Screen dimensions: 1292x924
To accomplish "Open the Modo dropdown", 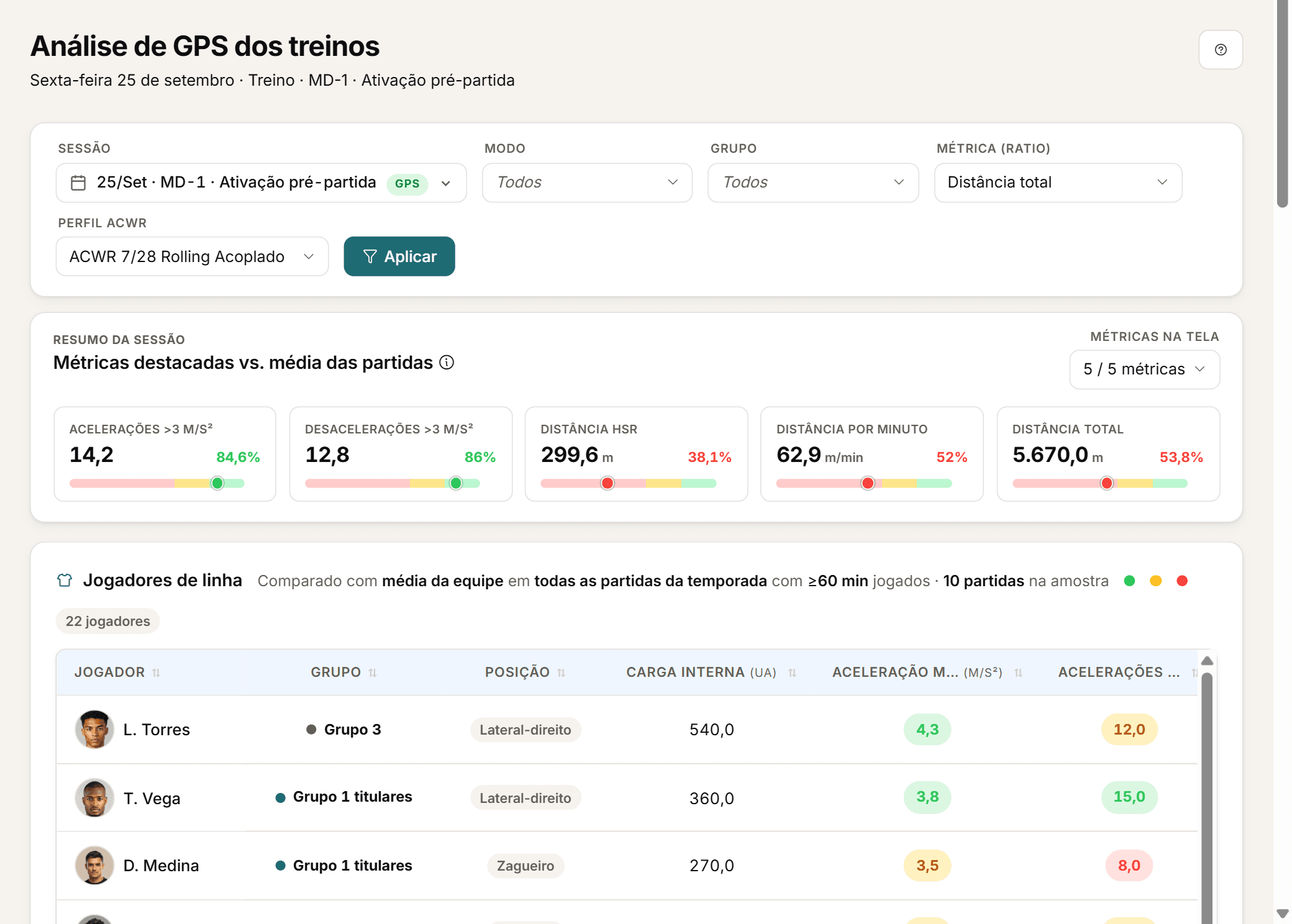I will 587,183.
